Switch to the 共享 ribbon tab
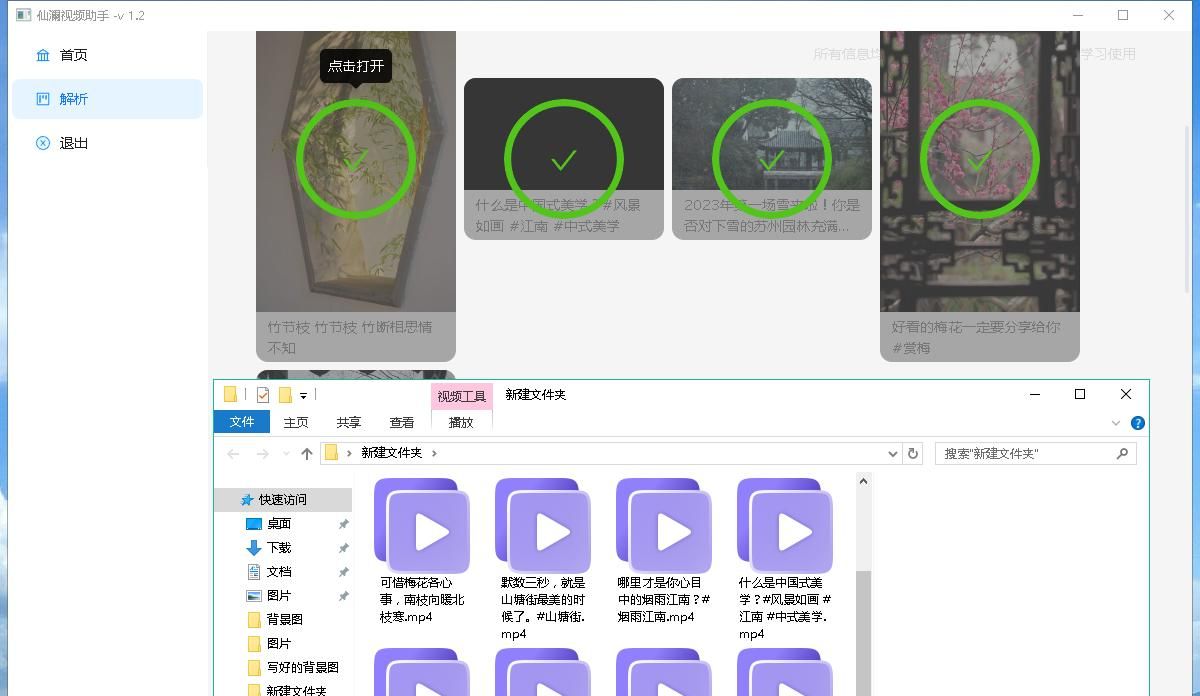Image resolution: width=1200 pixels, height=696 pixels. (349, 422)
